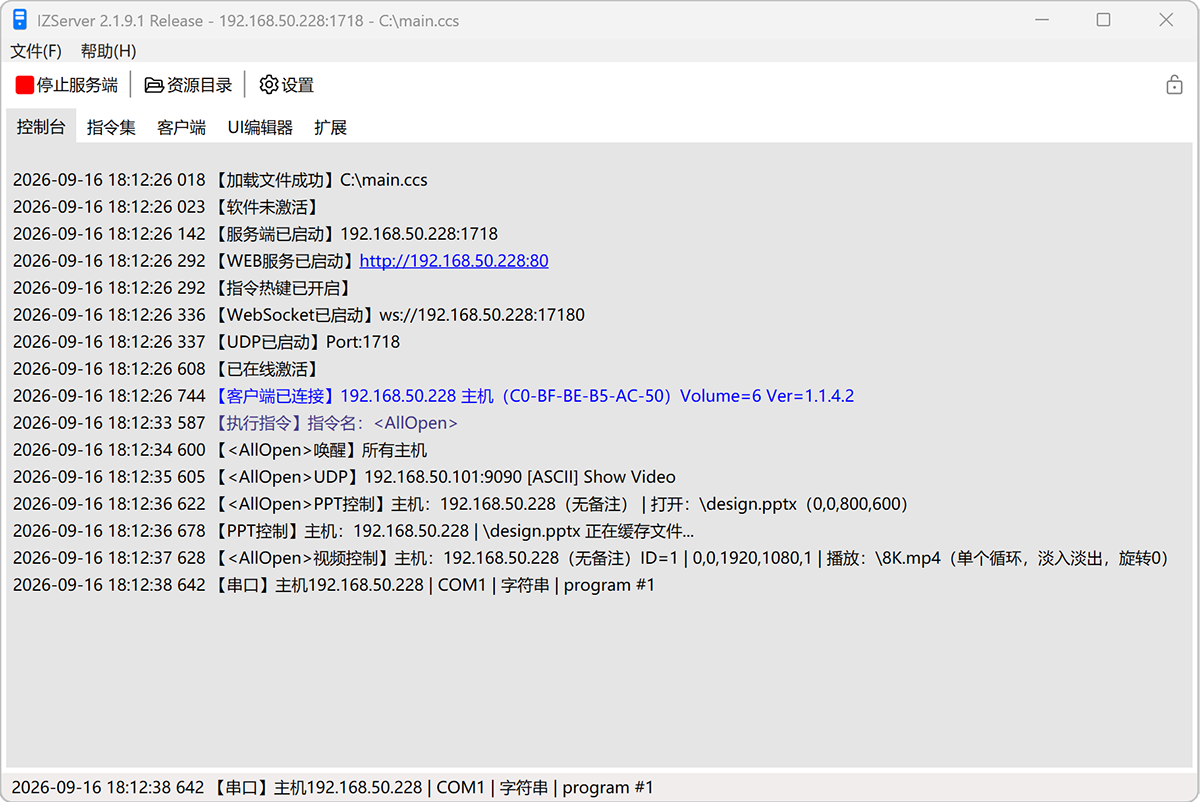
Task: Click the 设置 button label
Action: coord(298,85)
